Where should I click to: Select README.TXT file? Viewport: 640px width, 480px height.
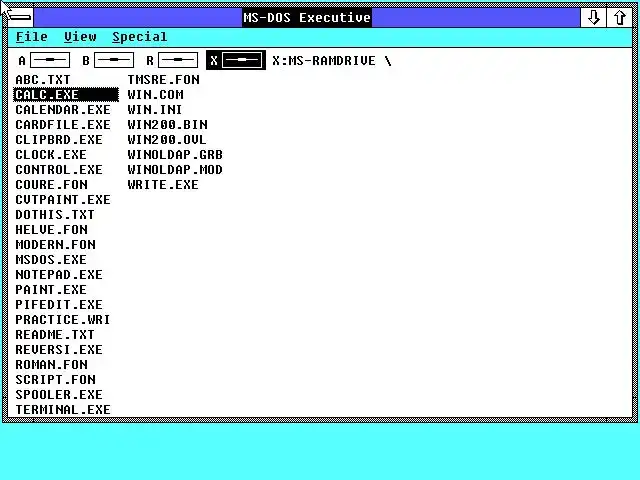[x=55, y=335]
